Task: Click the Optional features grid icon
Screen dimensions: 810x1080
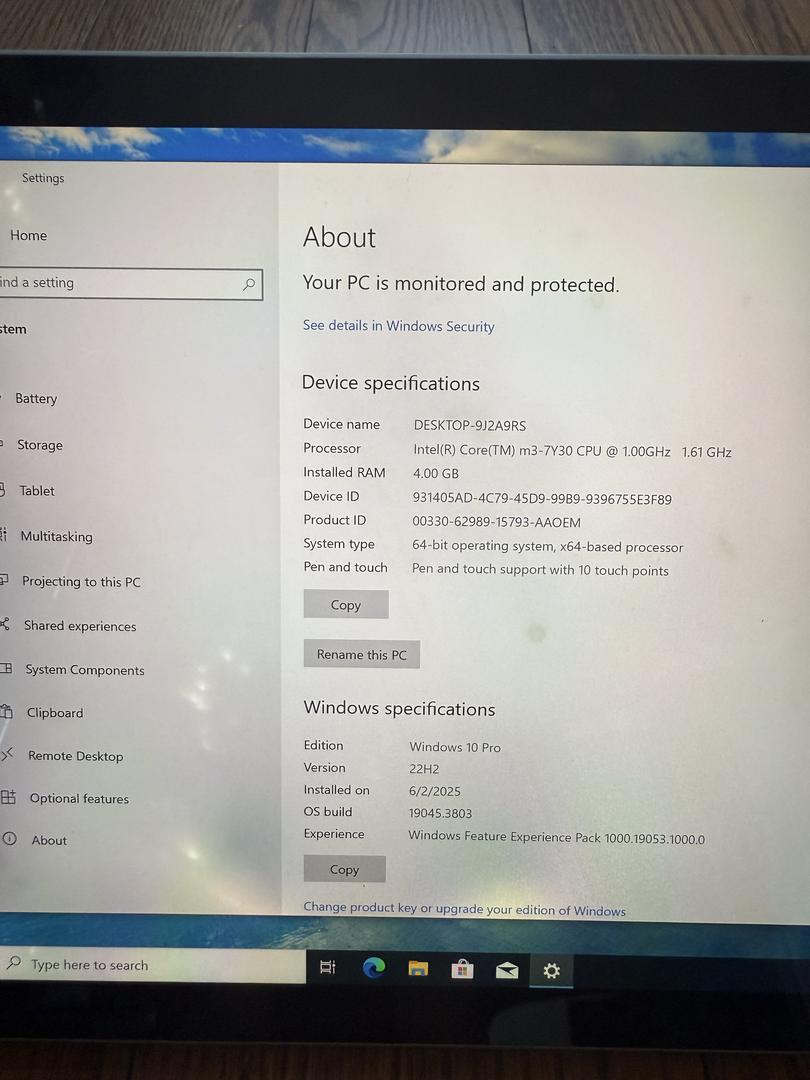Action: click(8, 797)
